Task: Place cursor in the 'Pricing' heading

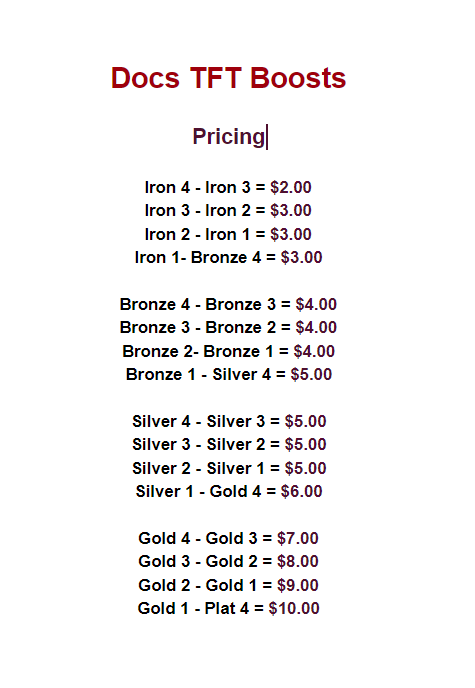Action: (x=229, y=136)
